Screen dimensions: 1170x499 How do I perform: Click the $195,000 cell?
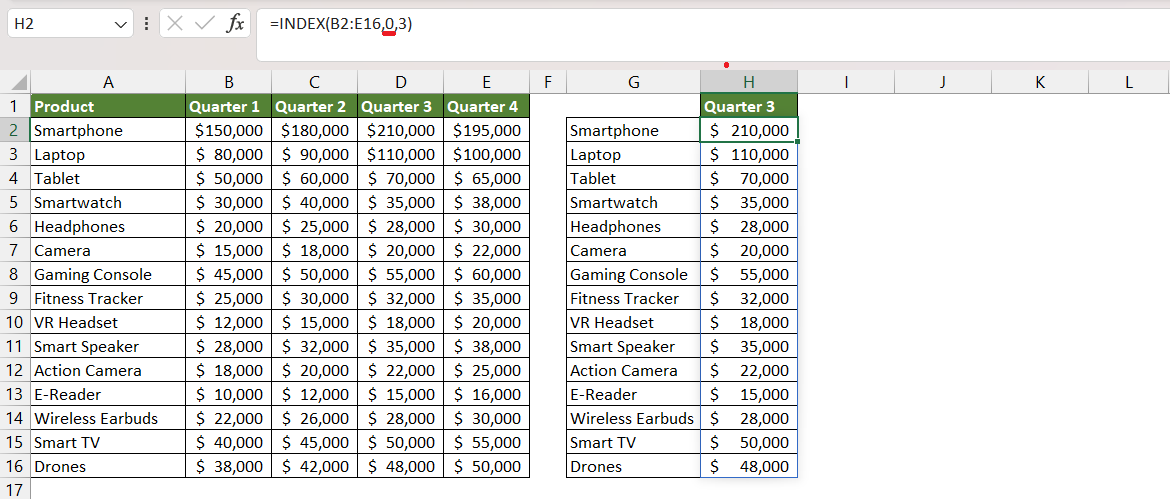(487, 131)
